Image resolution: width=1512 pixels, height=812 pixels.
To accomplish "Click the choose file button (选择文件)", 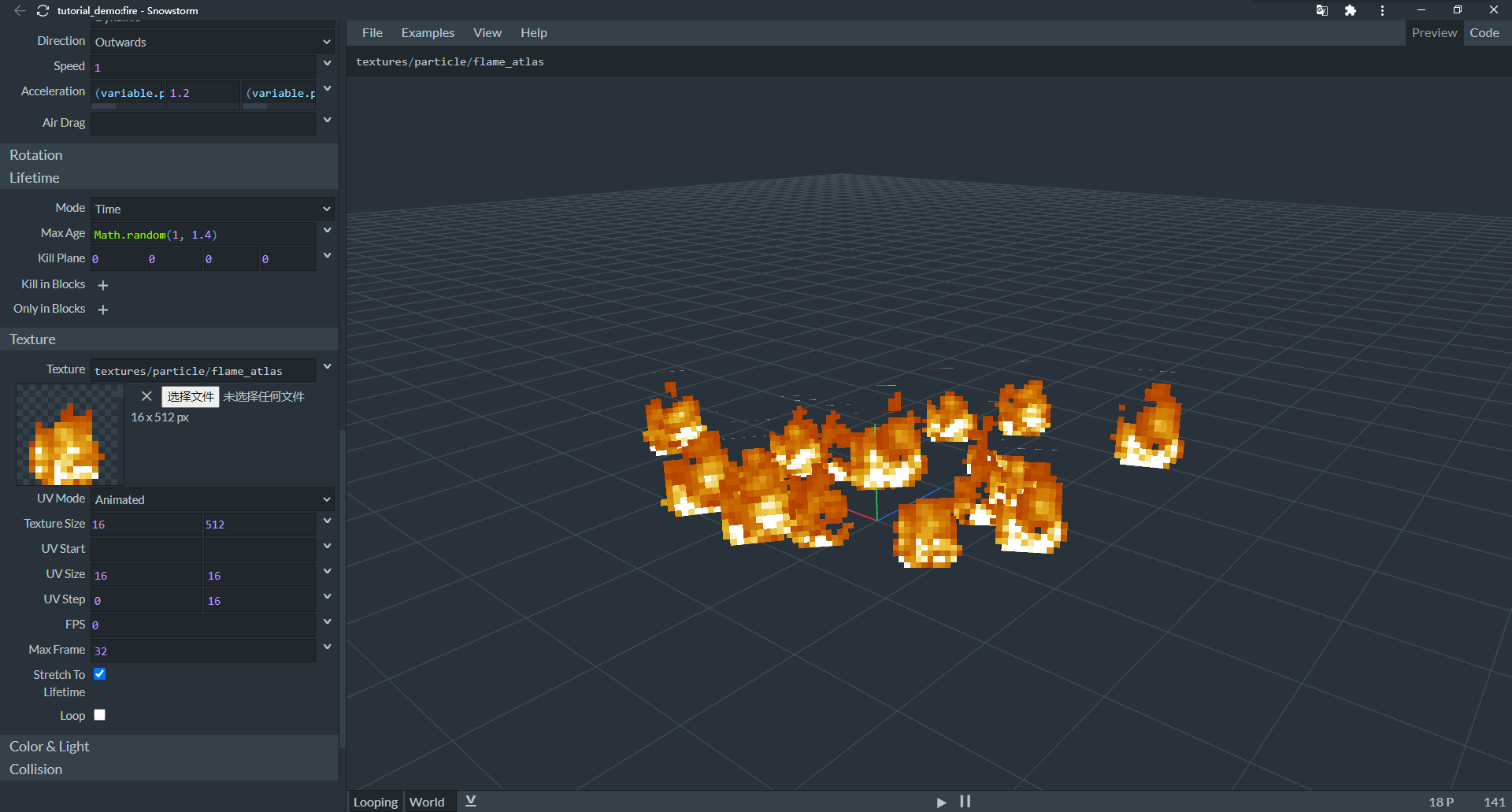I will pos(191,396).
